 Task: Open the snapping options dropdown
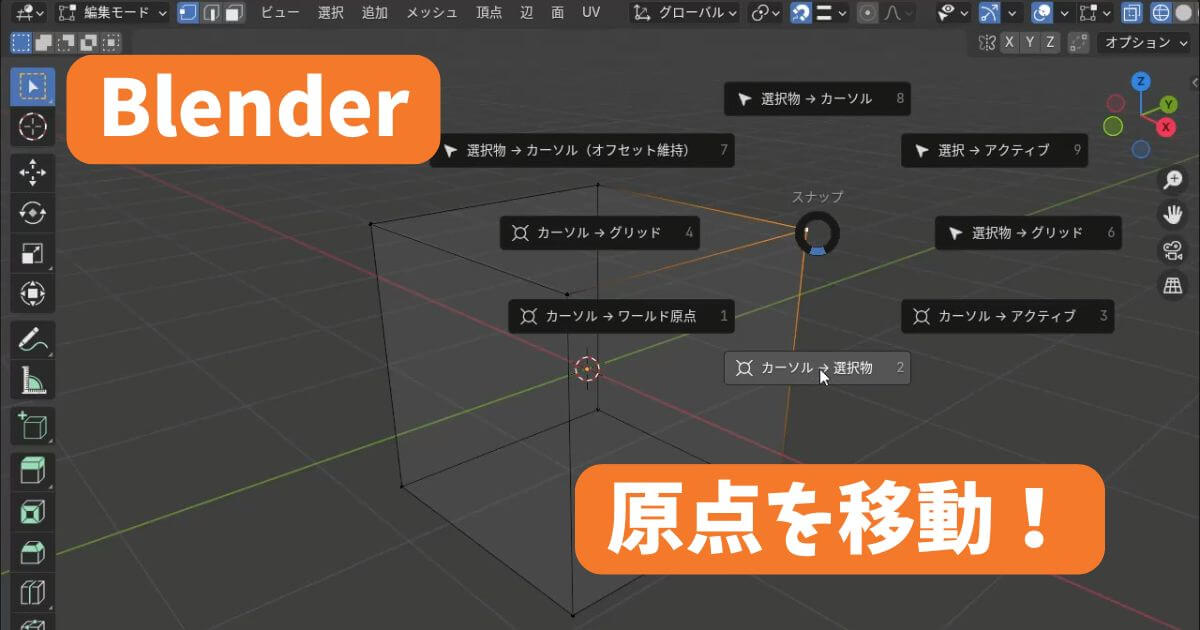pos(832,13)
